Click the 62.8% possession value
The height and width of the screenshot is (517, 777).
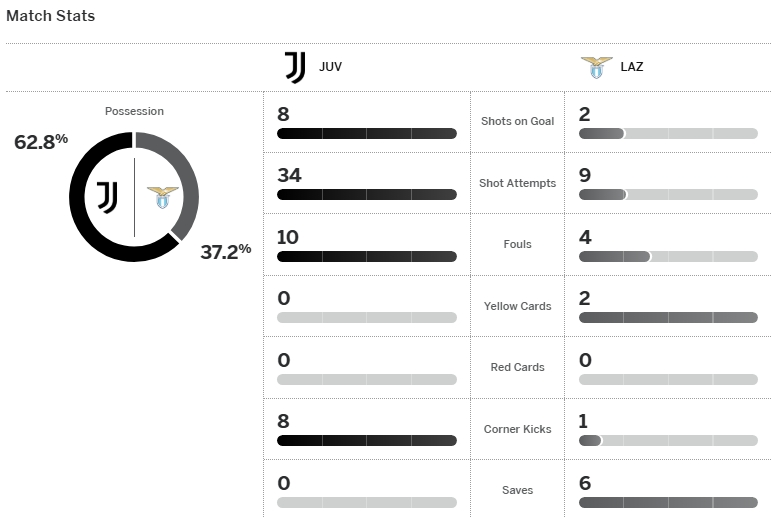coord(41,141)
